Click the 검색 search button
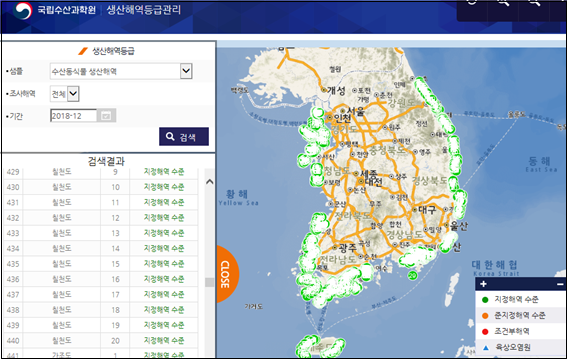567x362 pixels. (x=184, y=137)
